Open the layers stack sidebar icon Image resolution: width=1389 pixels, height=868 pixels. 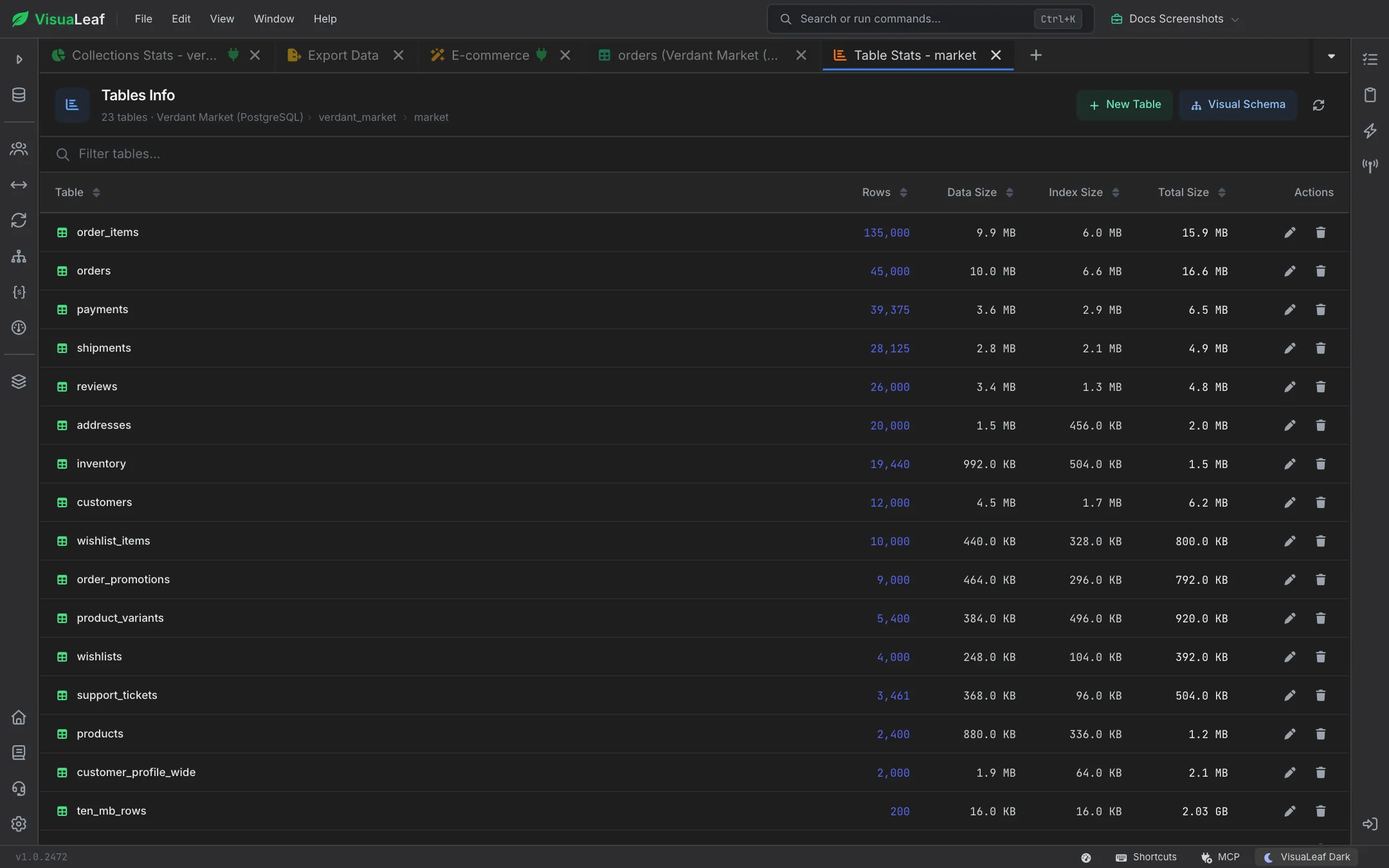point(19,381)
